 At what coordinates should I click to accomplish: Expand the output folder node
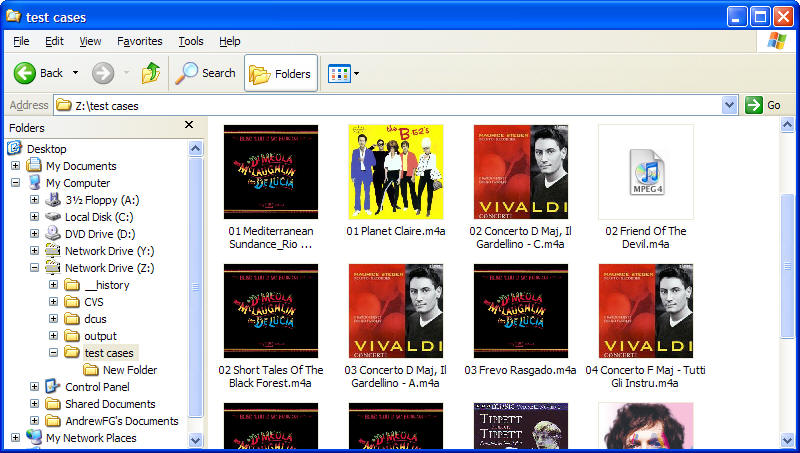point(53,335)
